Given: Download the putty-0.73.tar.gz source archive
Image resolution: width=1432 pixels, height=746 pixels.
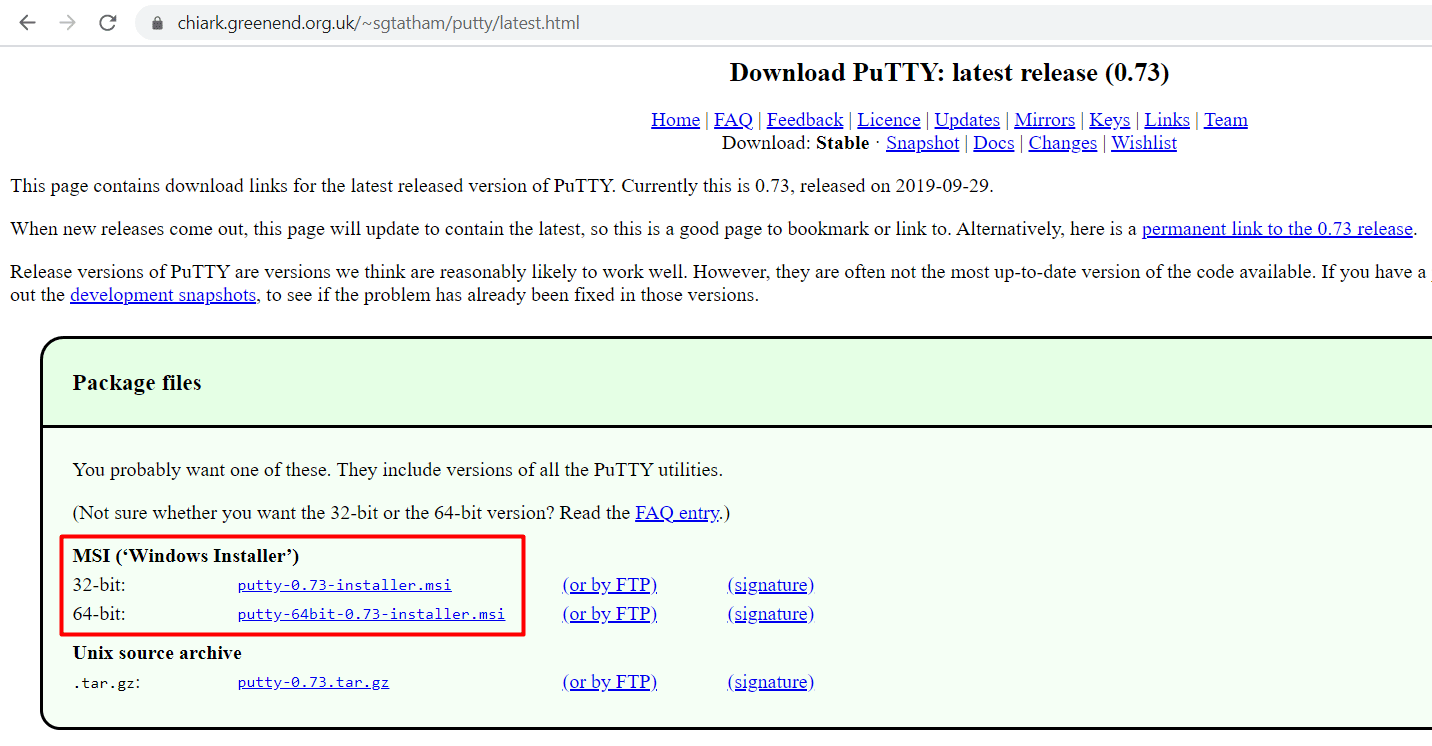Looking at the screenshot, I should (313, 682).
